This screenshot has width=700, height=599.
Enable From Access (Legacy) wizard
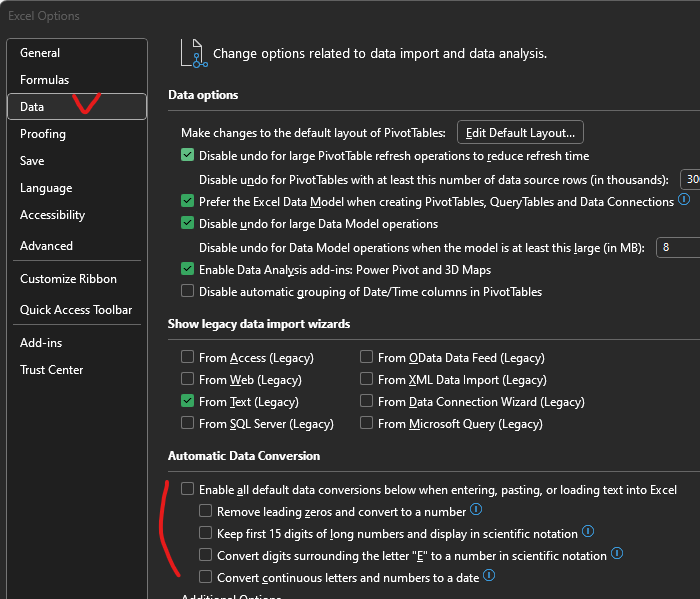188,357
